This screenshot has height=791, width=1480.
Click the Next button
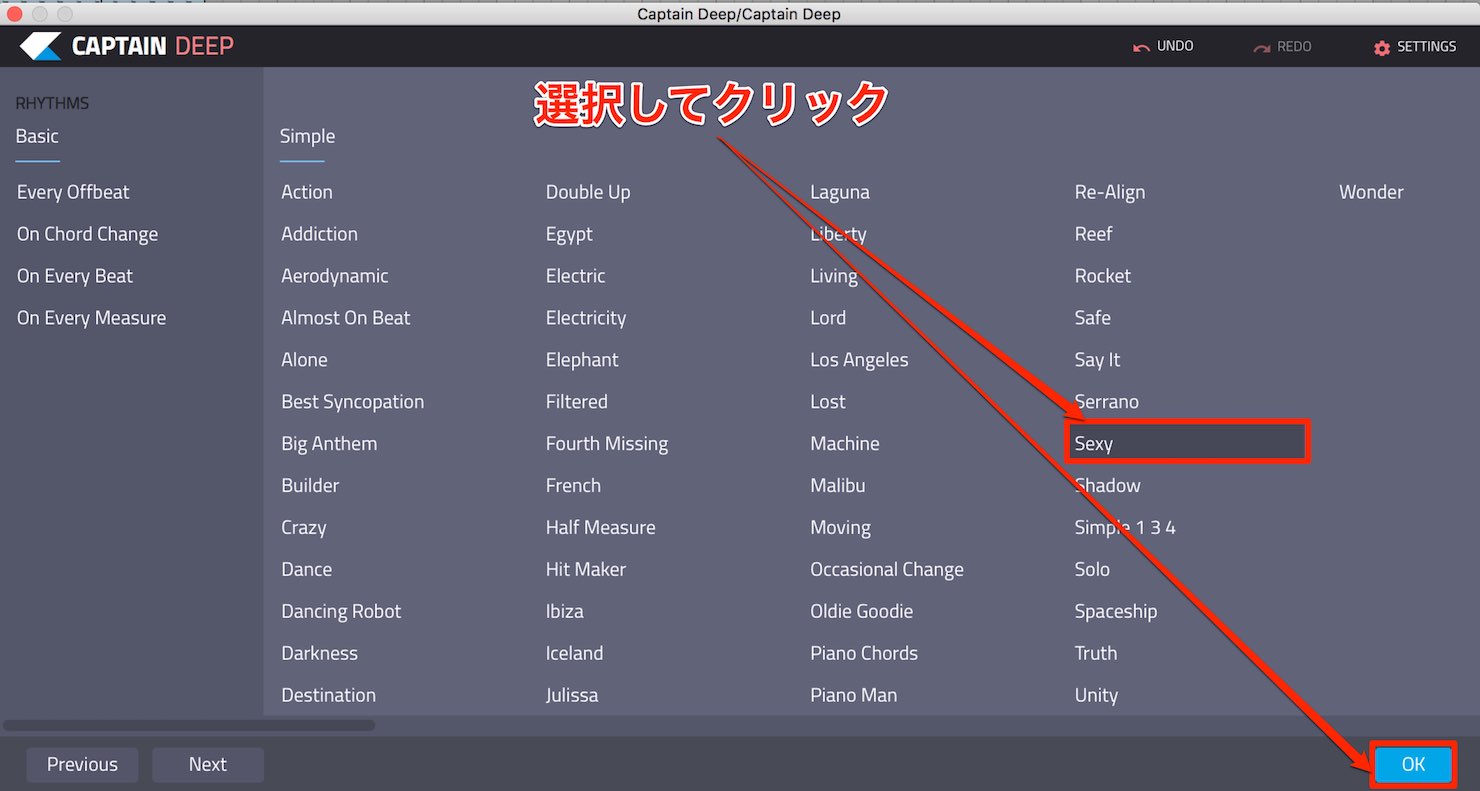tap(208, 765)
